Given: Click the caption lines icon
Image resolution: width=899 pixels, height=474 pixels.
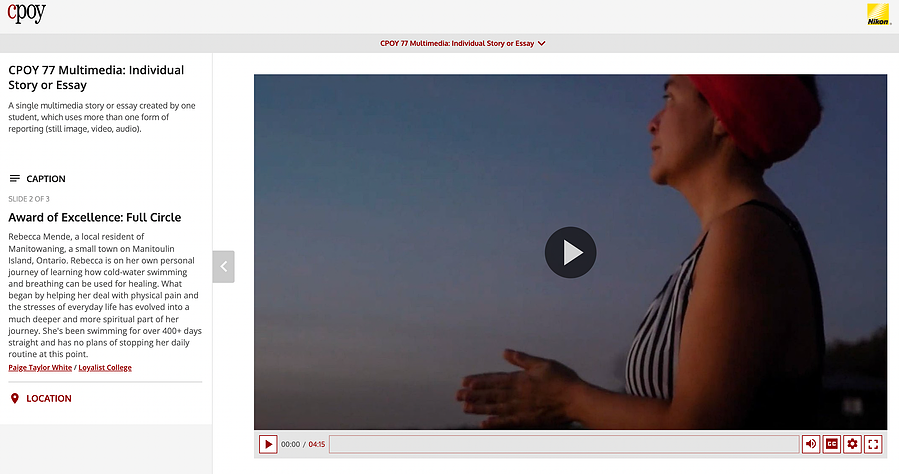Looking at the screenshot, I should click(x=15, y=179).
